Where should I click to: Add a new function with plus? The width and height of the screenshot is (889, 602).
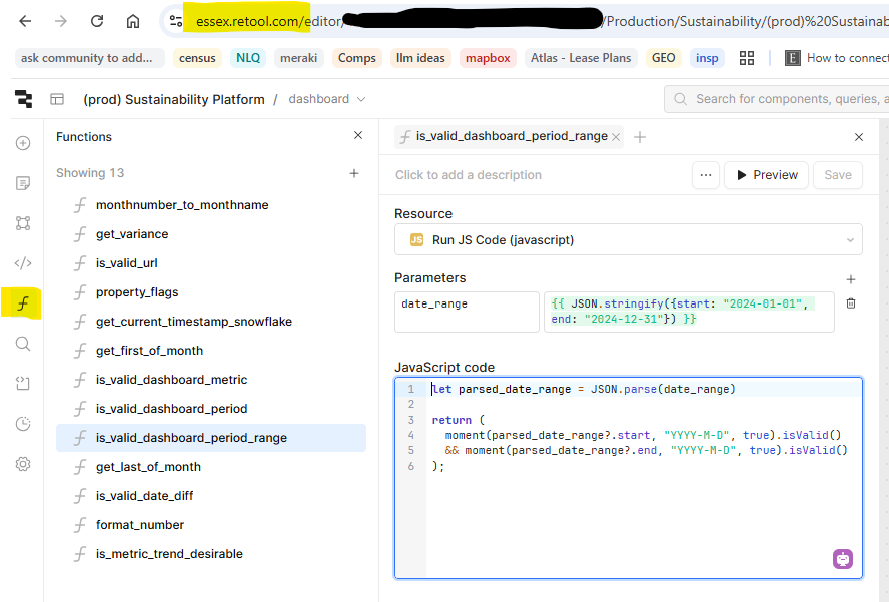click(354, 173)
